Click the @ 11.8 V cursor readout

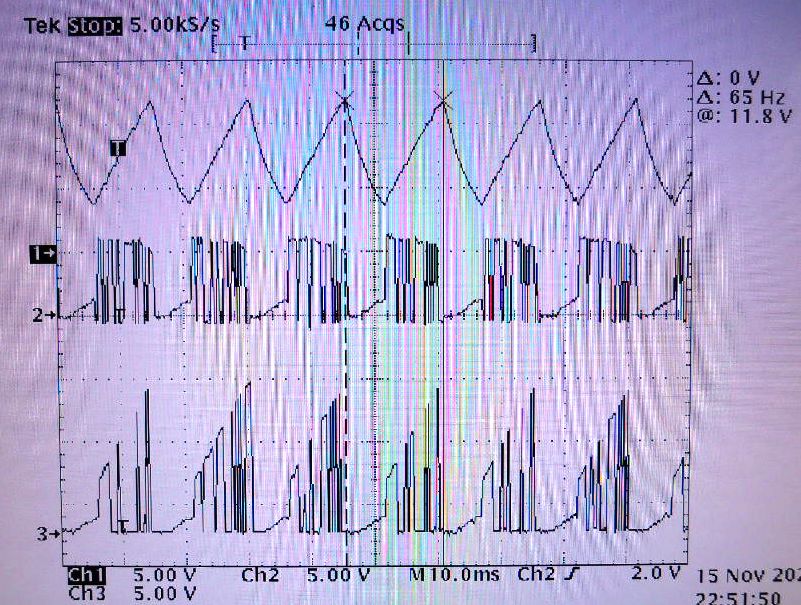(x=744, y=116)
